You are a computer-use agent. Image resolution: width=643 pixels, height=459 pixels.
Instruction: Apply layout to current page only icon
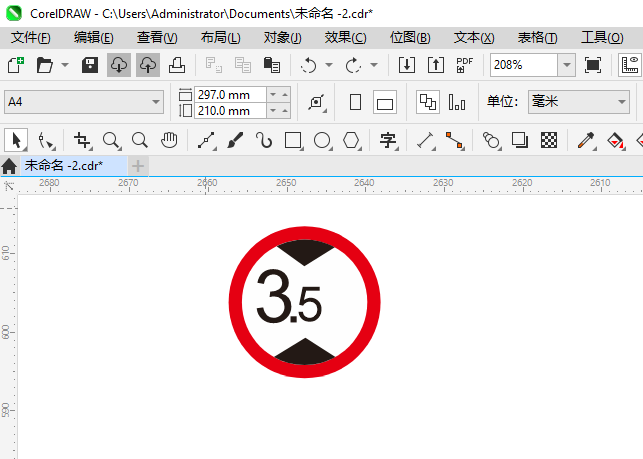click(x=457, y=102)
